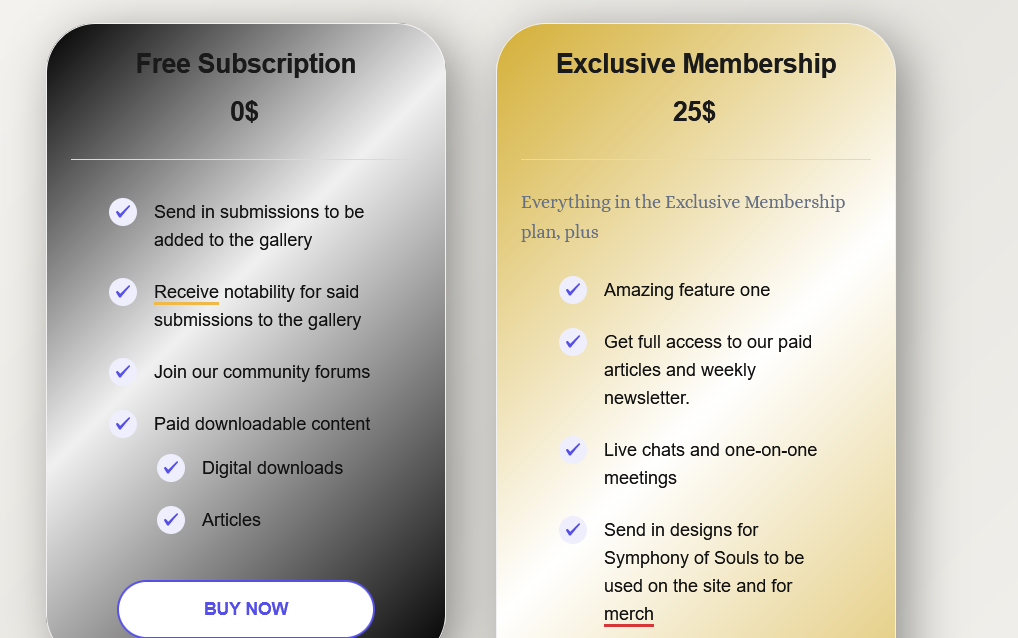Click the underlined word "Receive"
Image resolution: width=1018 pixels, height=638 pixels.
186,292
